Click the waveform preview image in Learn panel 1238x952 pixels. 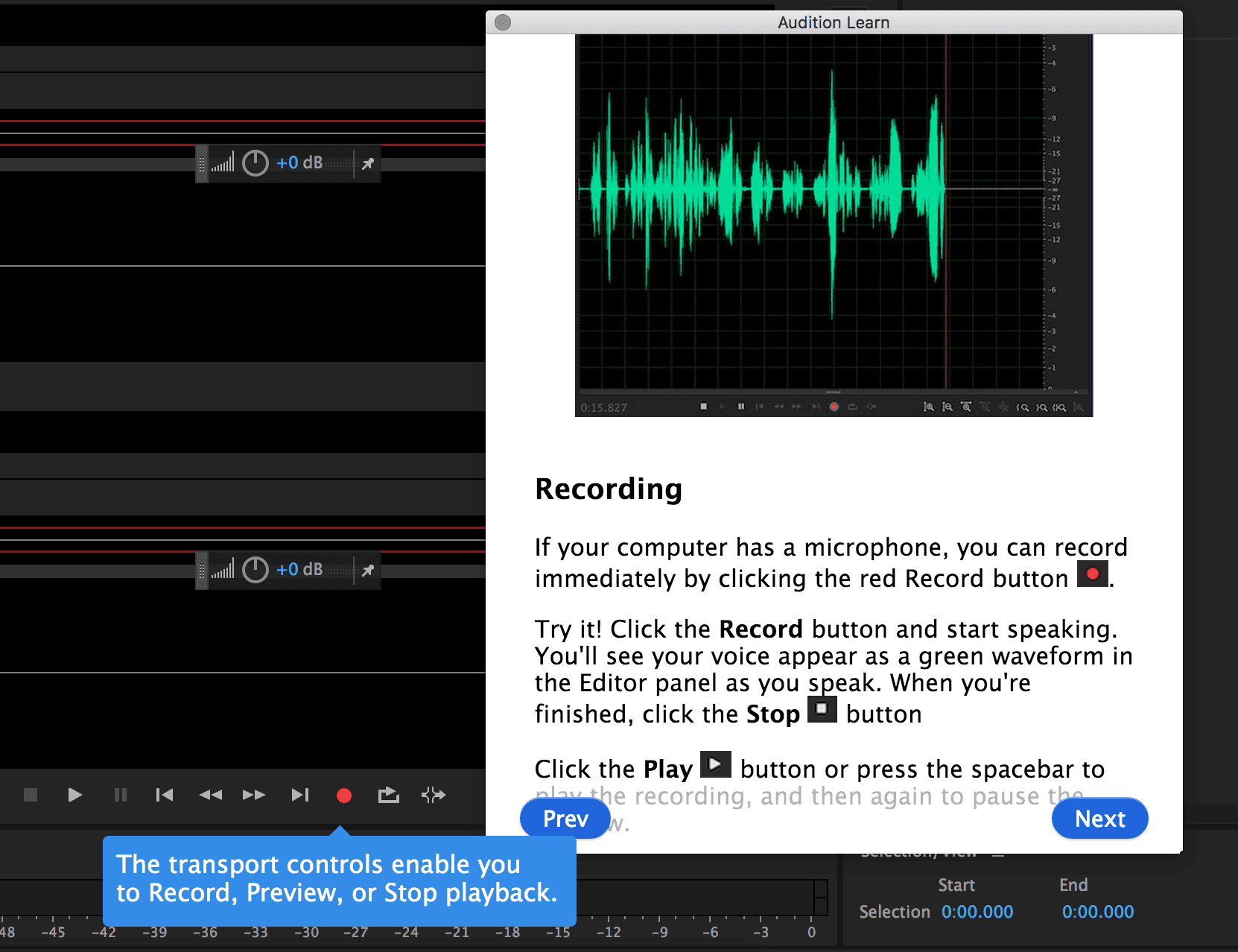point(834,225)
